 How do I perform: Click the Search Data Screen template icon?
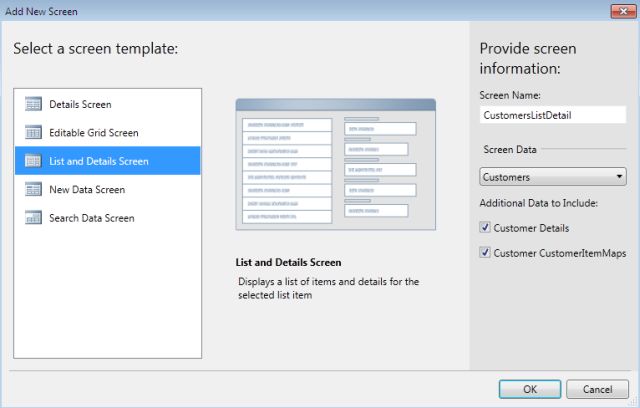[x=33, y=217]
